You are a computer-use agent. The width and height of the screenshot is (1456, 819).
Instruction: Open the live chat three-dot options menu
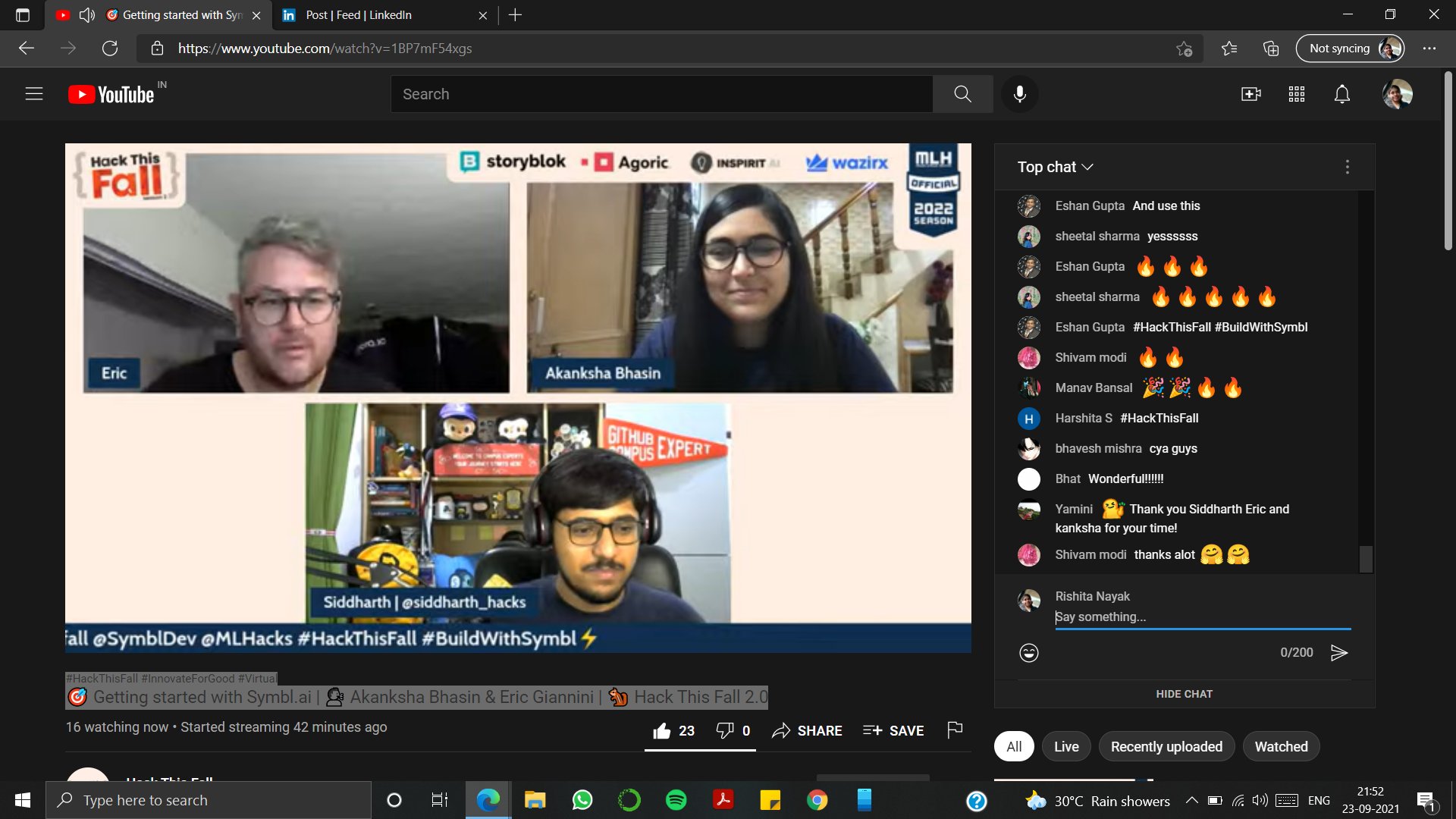[x=1348, y=167]
